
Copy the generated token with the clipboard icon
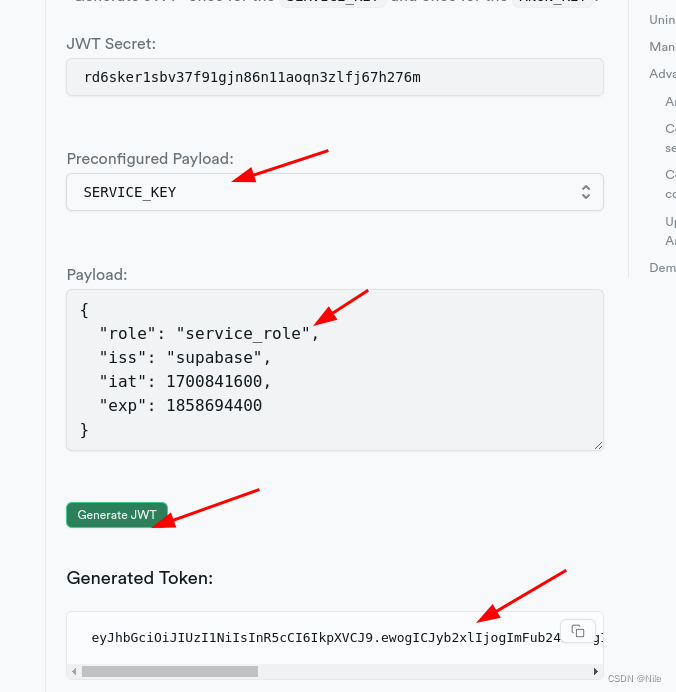(578, 631)
